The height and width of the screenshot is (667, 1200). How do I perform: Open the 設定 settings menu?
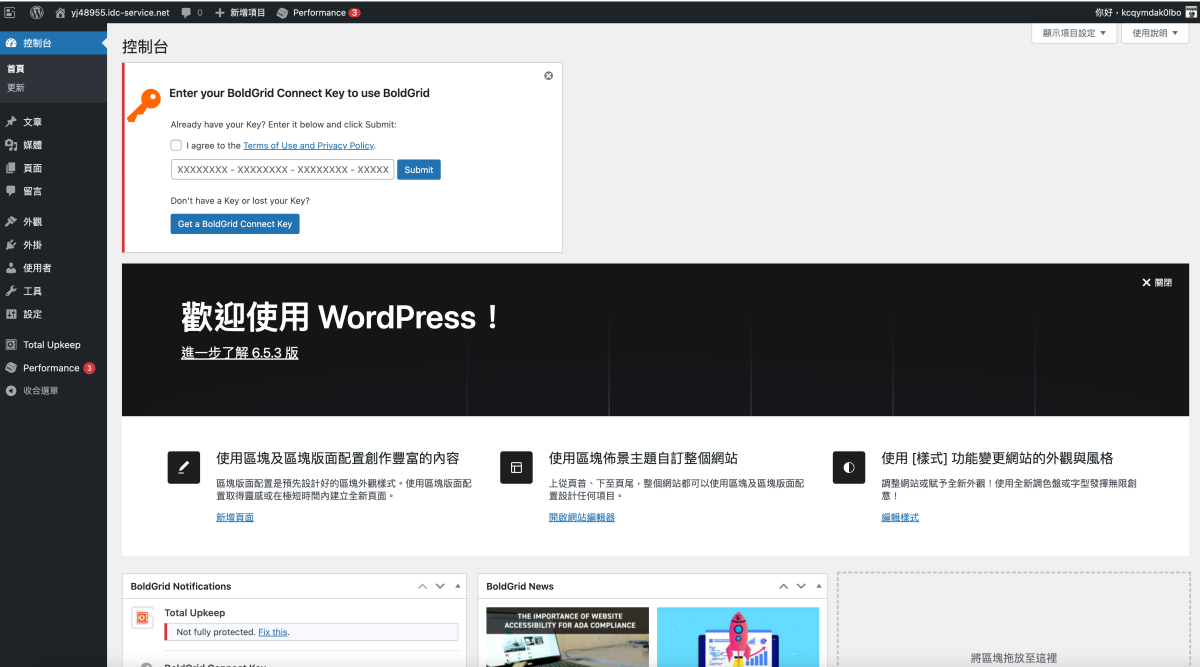pos(33,314)
